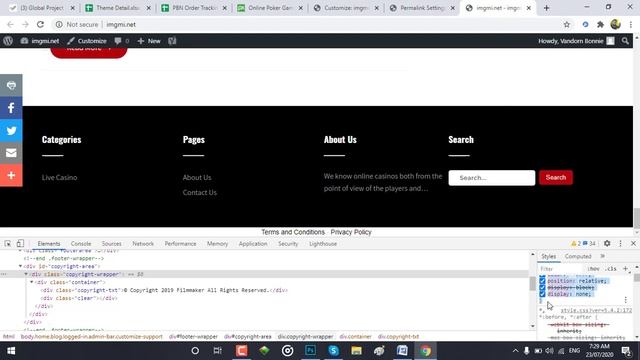Click the Chrome icon in the taskbar
The height and width of the screenshot is (360, 640).
coord(425,351)
